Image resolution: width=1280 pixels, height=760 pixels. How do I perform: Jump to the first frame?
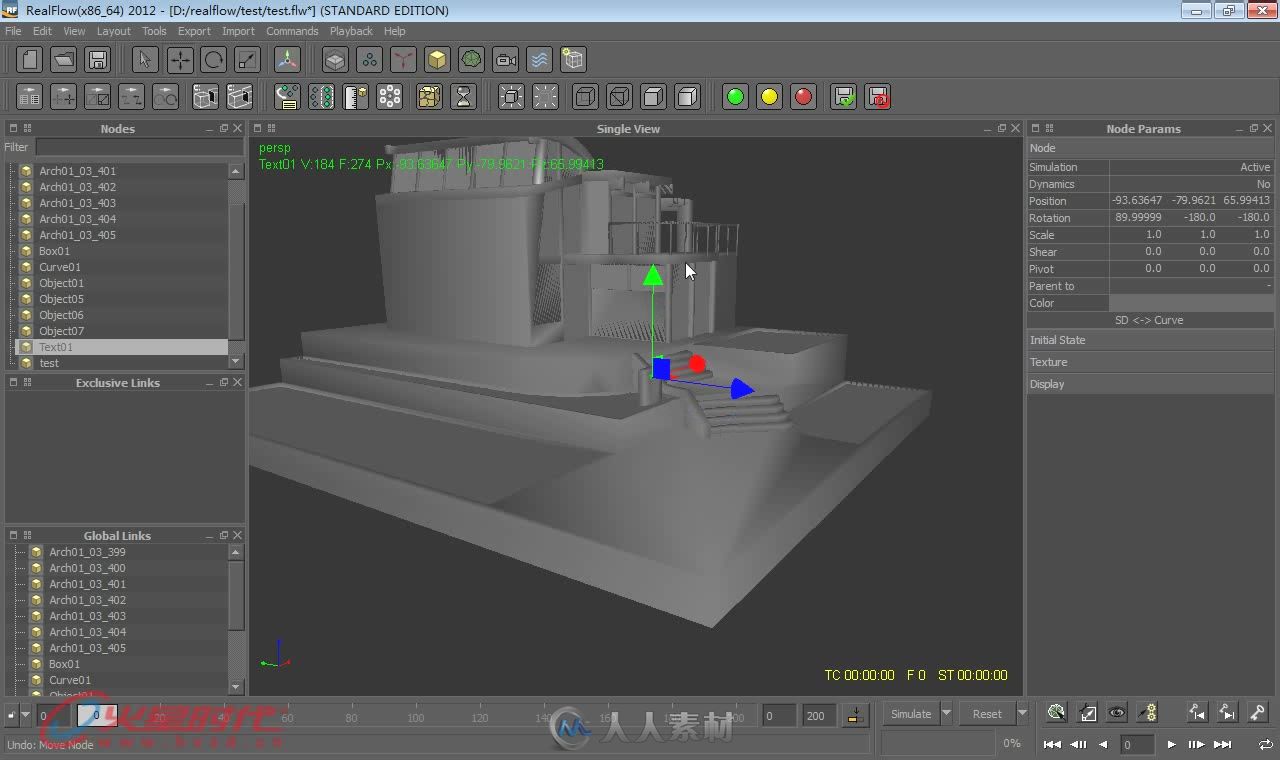click(x=1052, y=744)
